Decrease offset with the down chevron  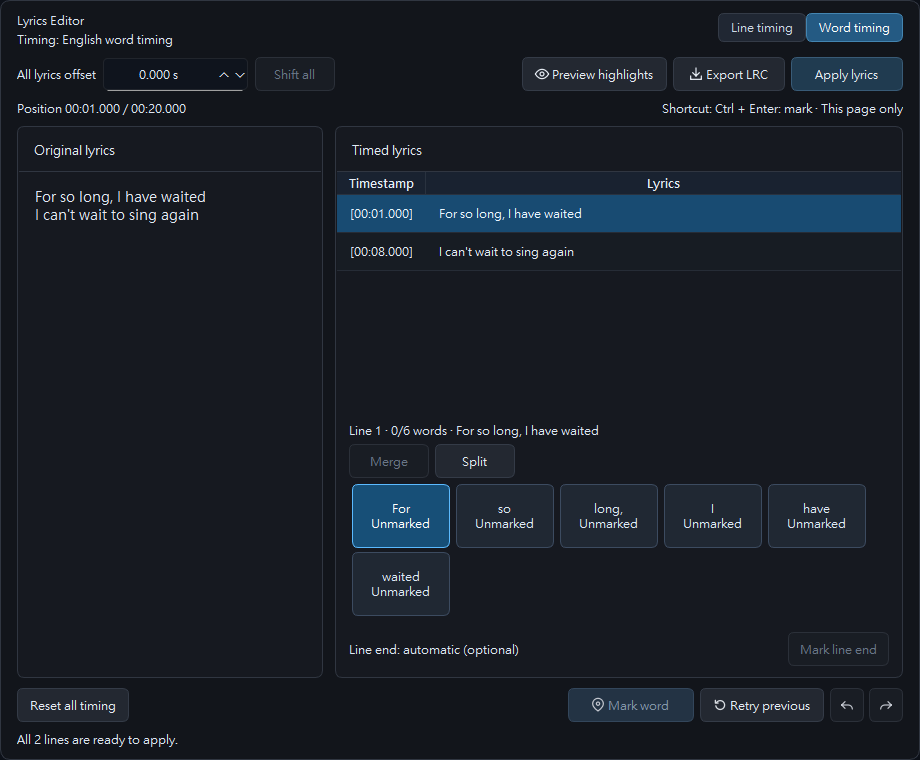tap(239, 75)
